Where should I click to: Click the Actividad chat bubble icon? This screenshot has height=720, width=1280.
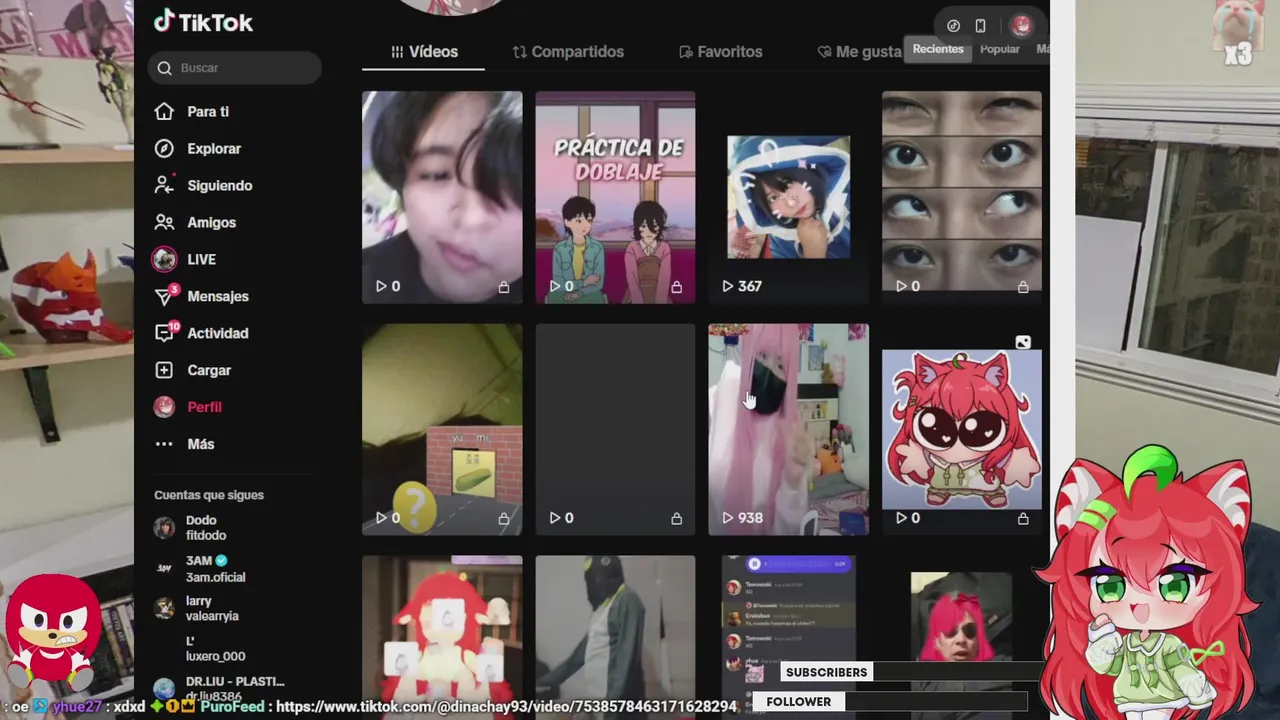(164, 334)
